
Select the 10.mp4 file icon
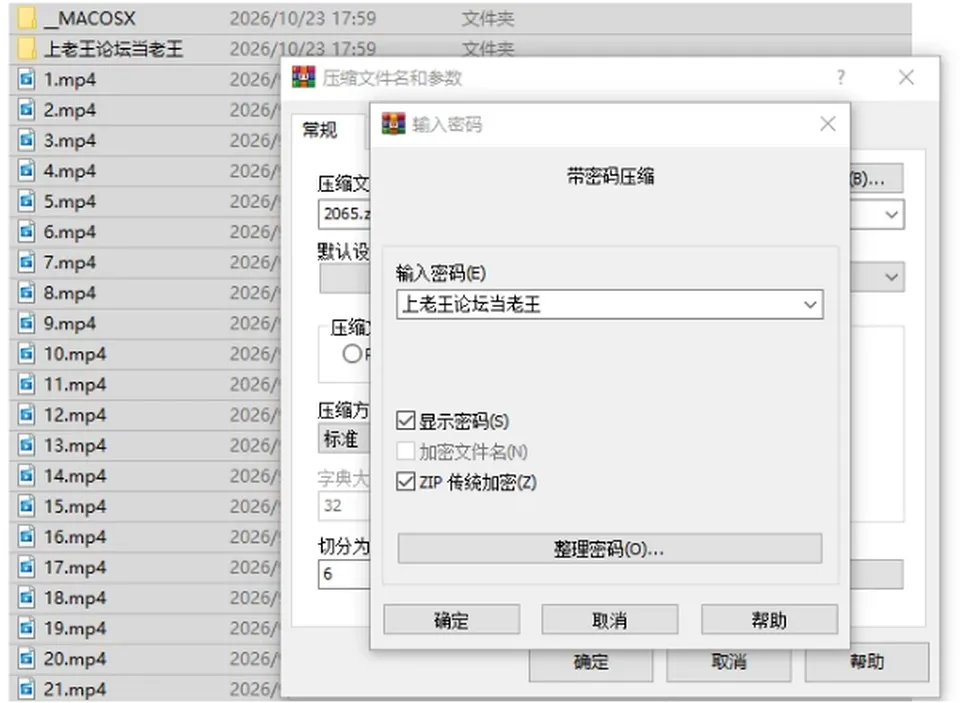coord(26,354)
